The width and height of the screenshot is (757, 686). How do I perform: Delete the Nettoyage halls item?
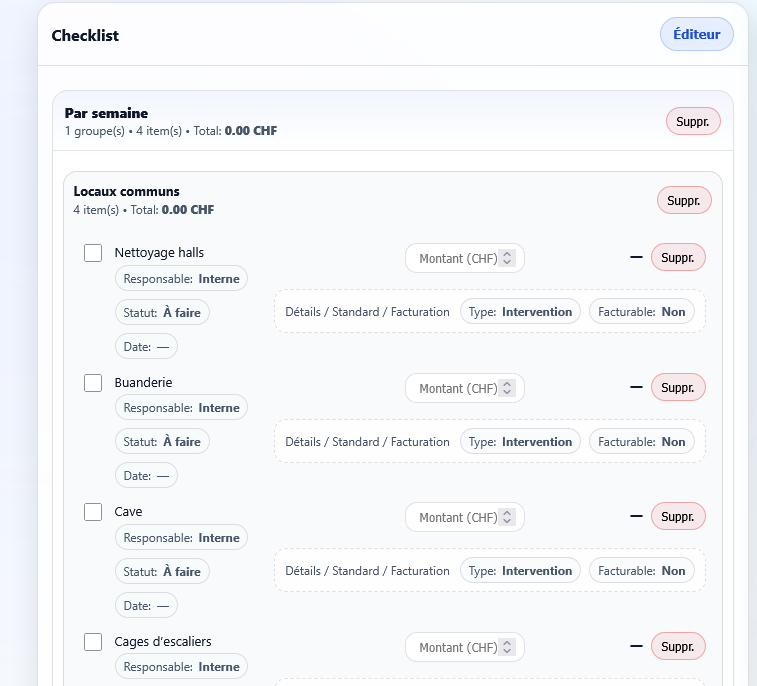(x=677, y=257)
